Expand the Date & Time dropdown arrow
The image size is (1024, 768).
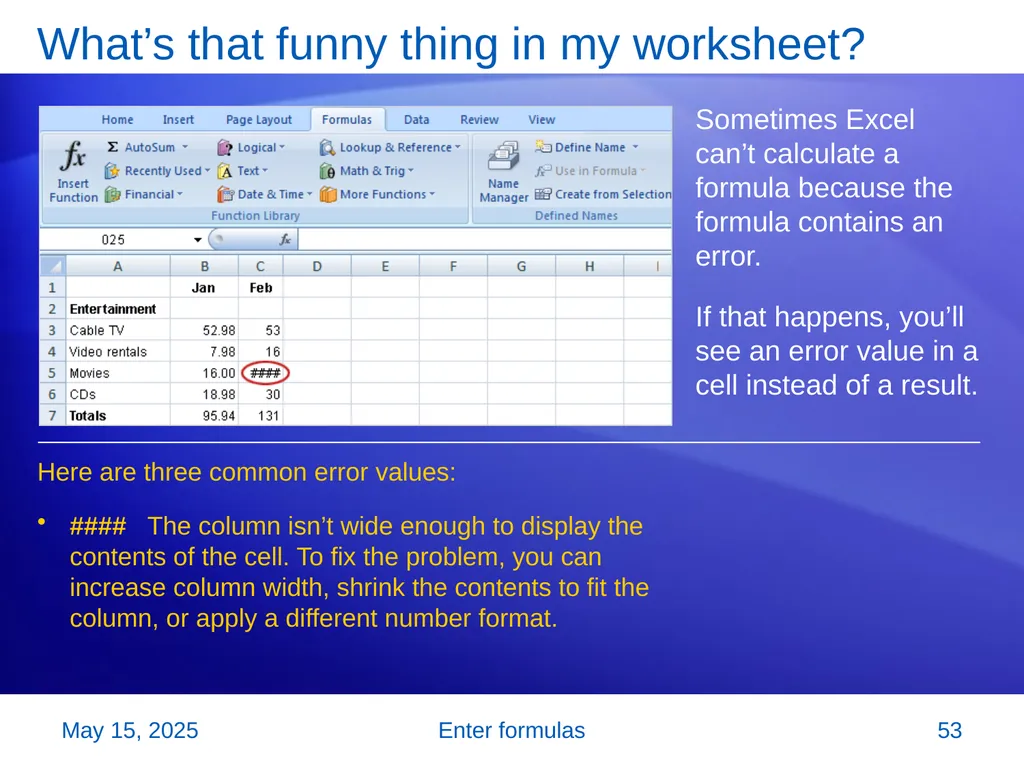(x=310, y=194)
